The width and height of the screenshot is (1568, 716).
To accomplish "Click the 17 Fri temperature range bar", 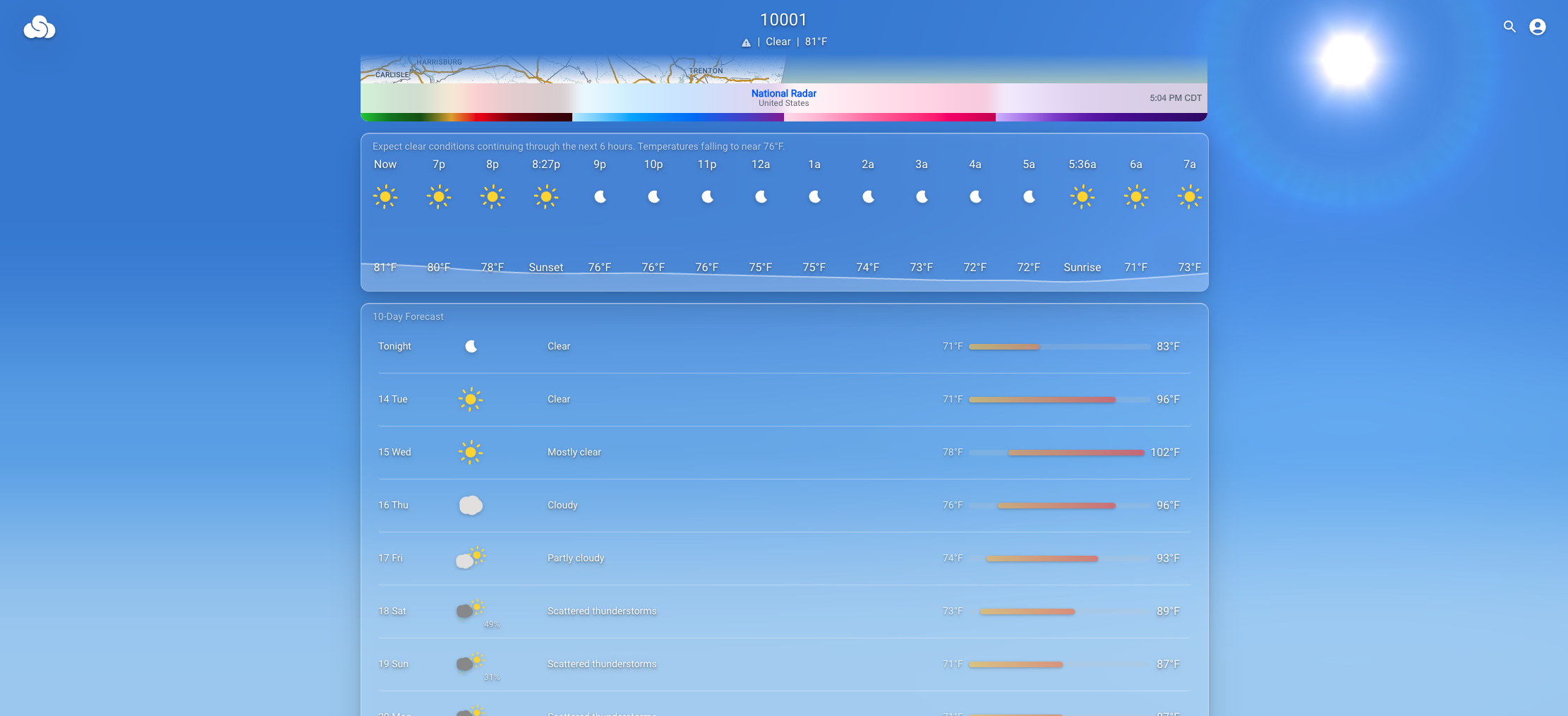I will point(1059,559).
